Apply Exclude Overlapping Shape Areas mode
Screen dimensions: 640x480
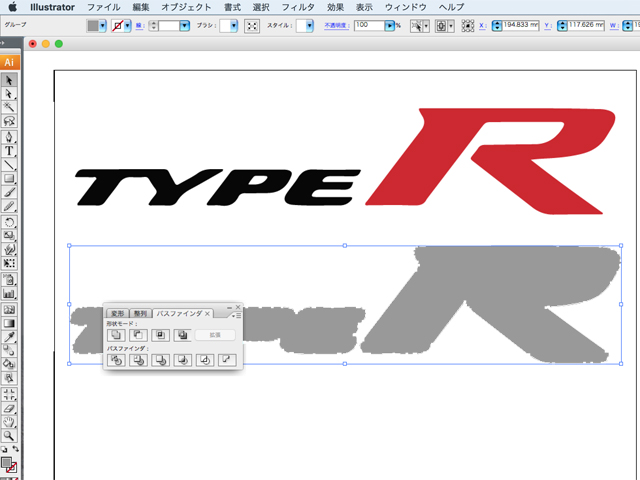tap(182, 335)
